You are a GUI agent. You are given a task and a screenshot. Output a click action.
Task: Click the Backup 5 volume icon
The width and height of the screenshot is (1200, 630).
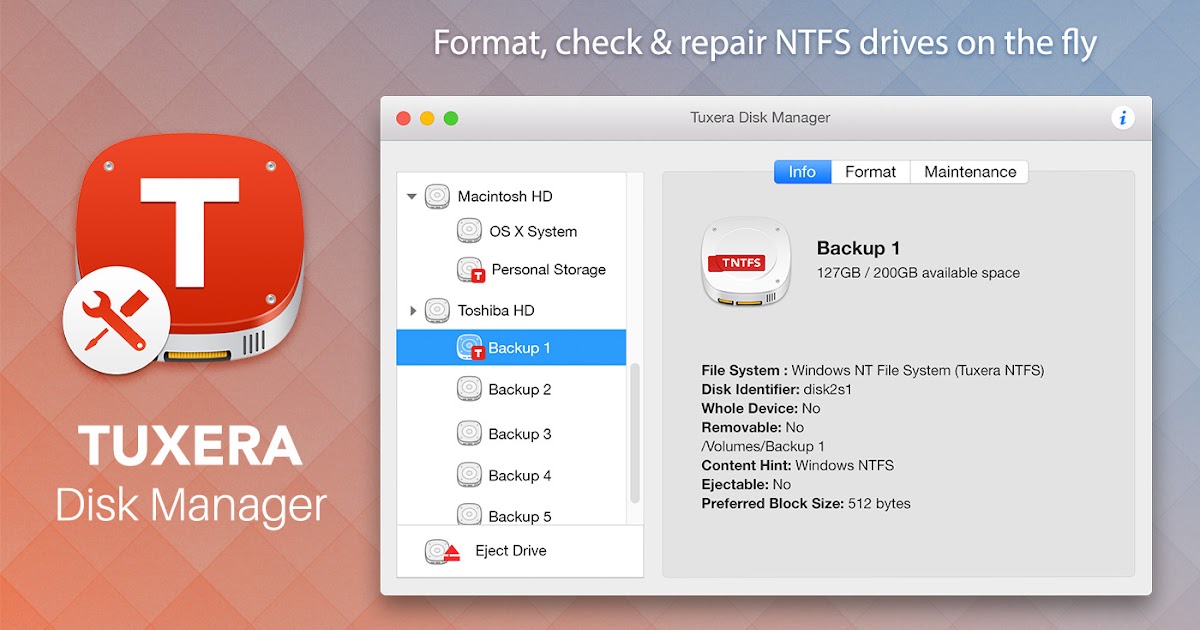click(x=469, y=515)
